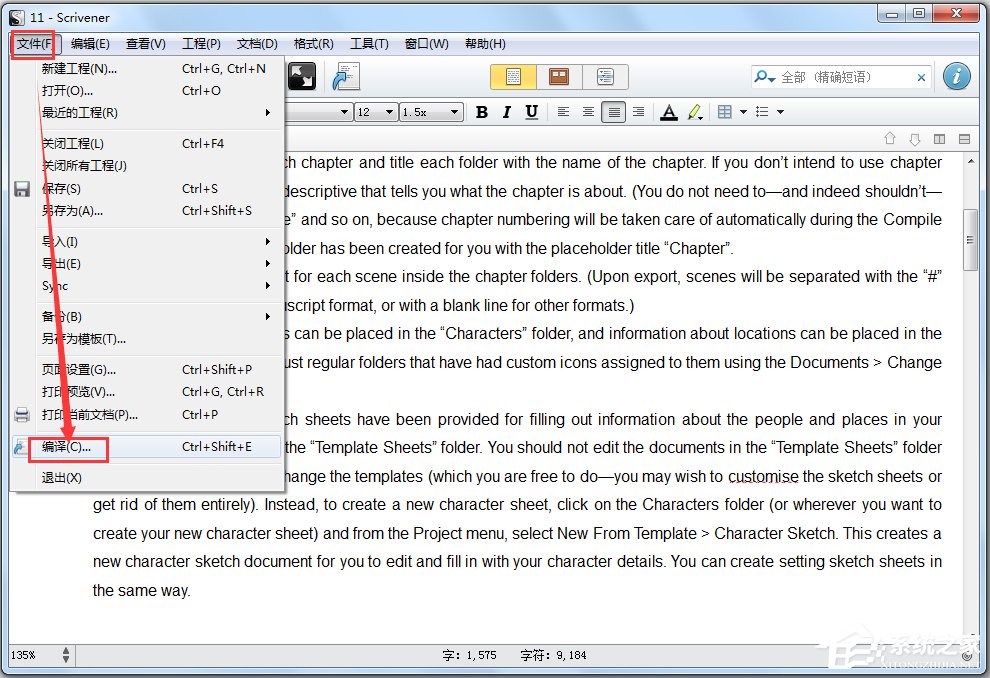990x678 pixels.
Task: Choose 打印预览(V)... menu entry
Action: pyautogui.click(x=146, y=391)
